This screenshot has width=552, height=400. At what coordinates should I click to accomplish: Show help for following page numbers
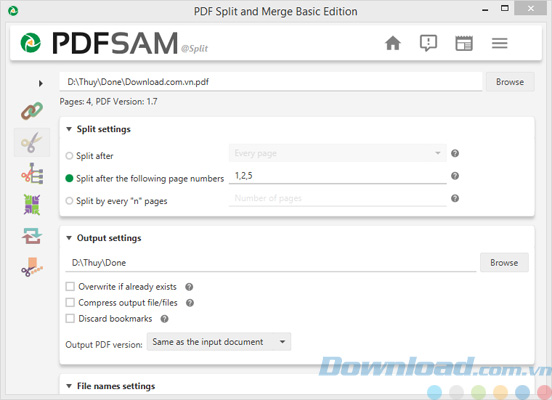point(455,176)
